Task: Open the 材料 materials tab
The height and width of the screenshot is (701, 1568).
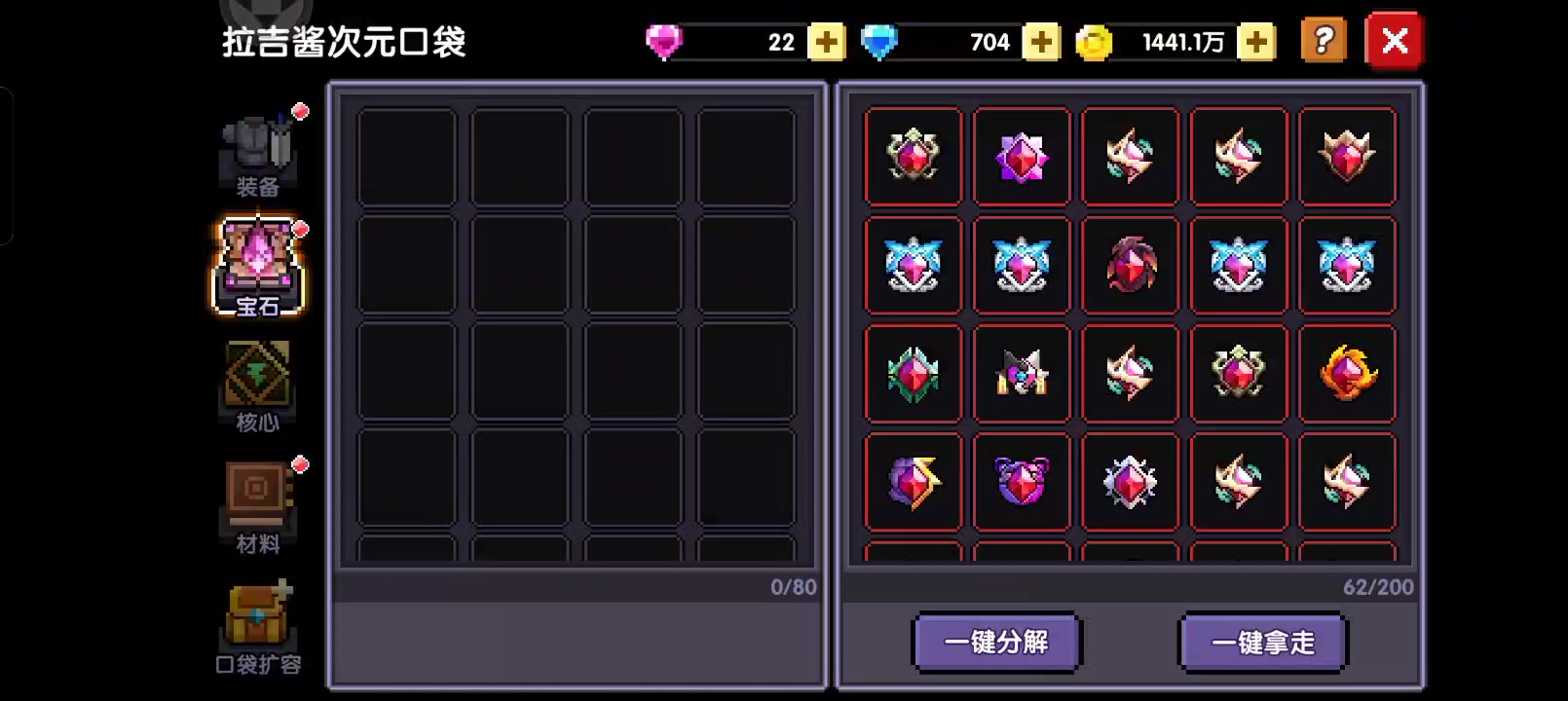Action: point(258,506)
